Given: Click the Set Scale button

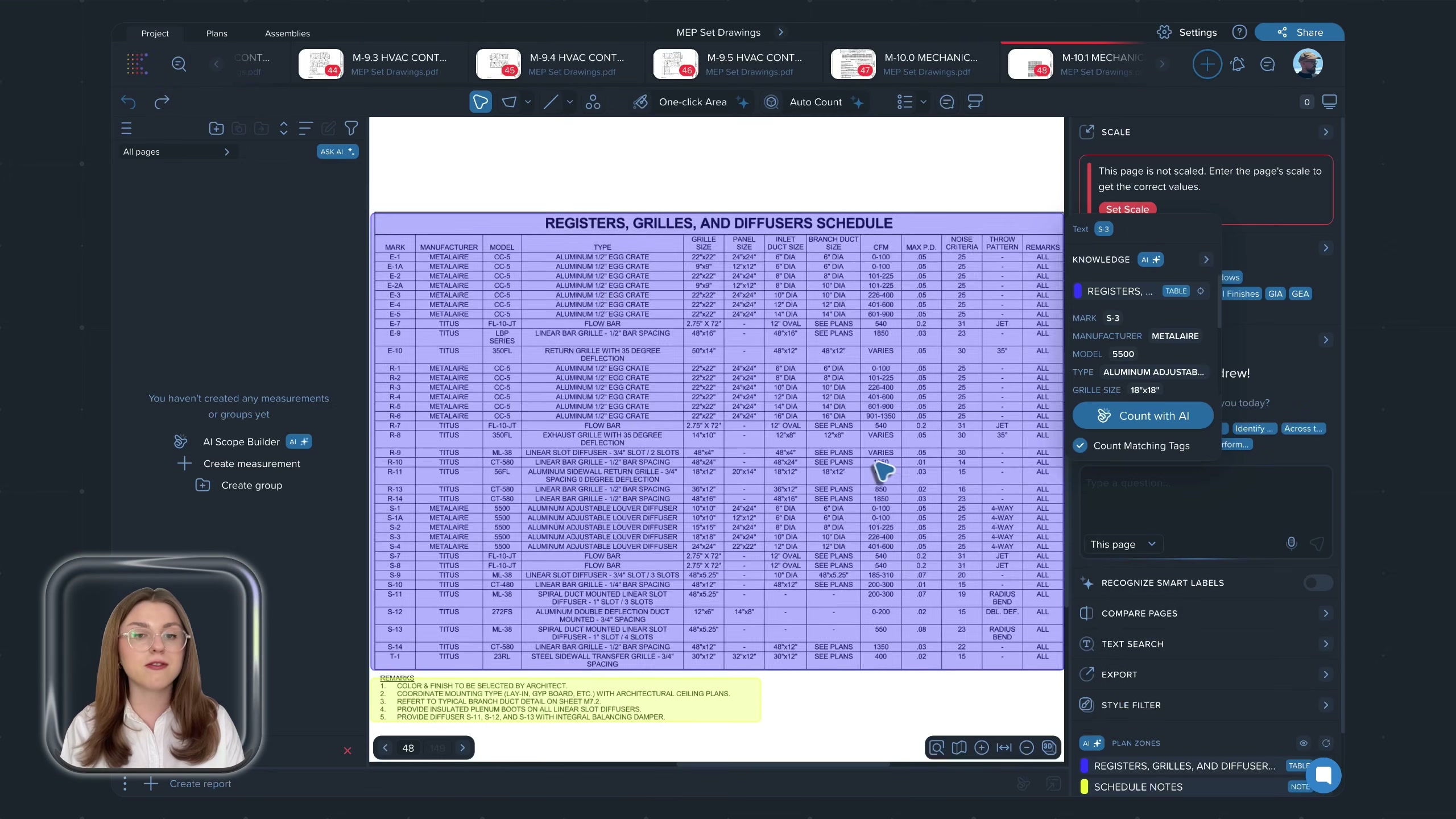Looking at the screenshot, I should 1127,209.
